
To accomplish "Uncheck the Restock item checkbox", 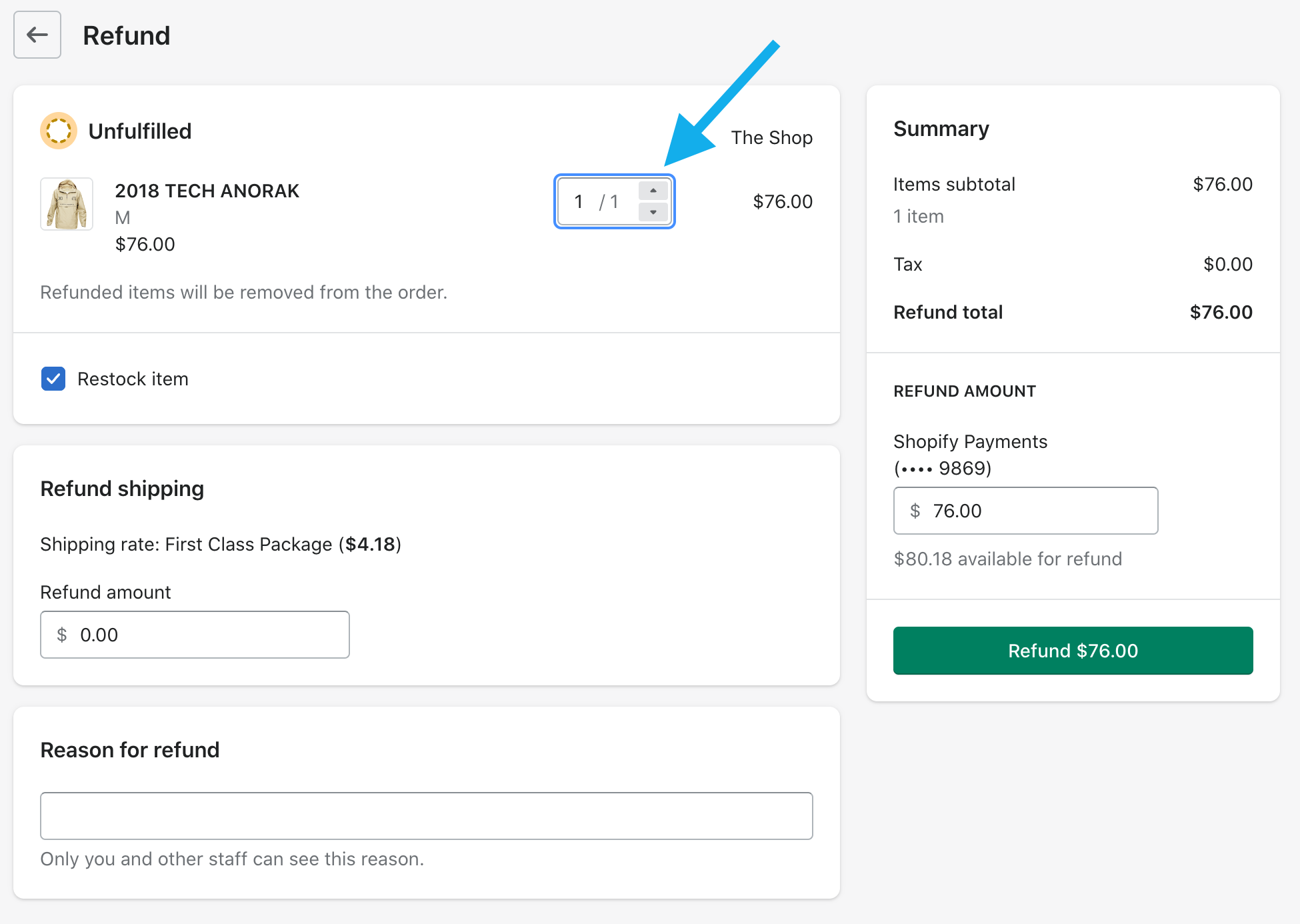I will point(53,379).
